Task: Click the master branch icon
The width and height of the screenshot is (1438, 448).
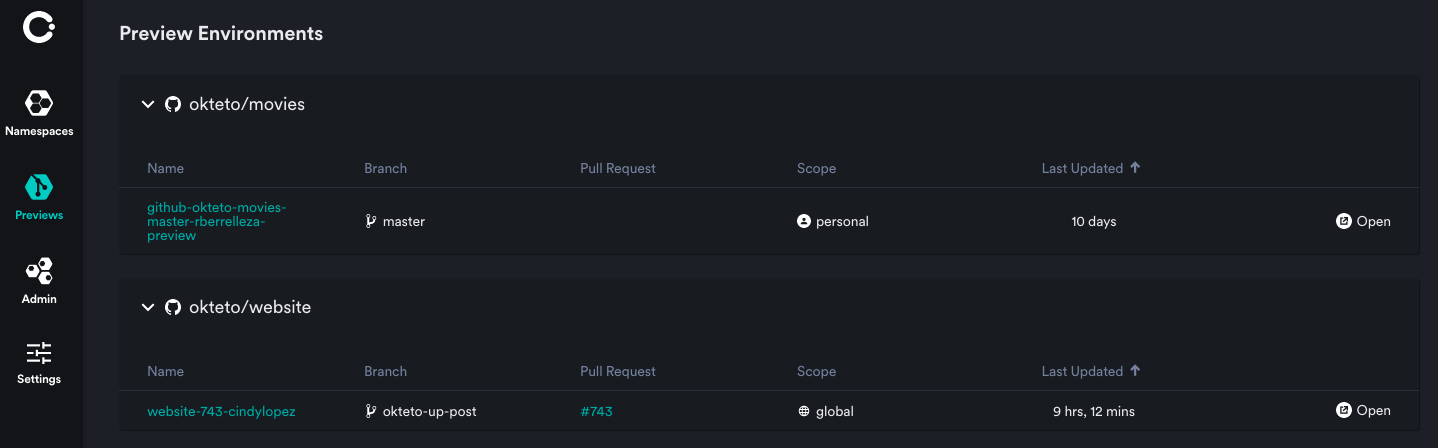Action: click(x=371, y=221)
